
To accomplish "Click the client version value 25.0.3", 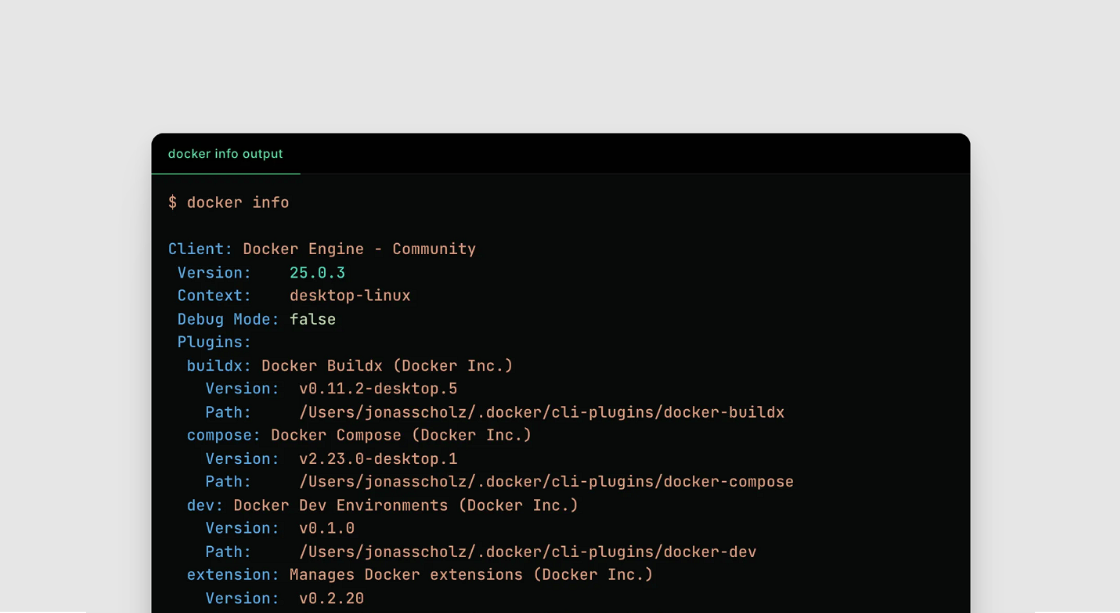I will point(317,272).
